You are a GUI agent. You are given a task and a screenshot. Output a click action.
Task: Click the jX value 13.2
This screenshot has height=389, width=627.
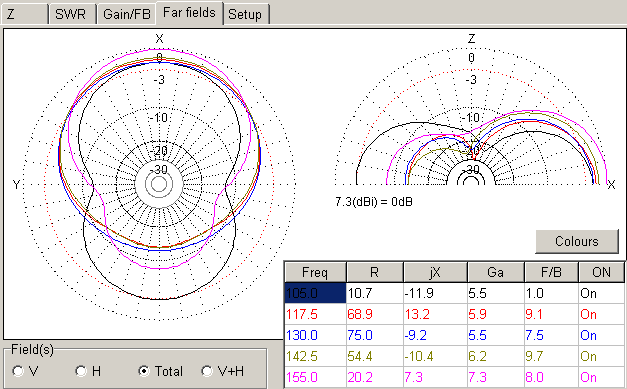pyautogui.click(x=435, y=314)
